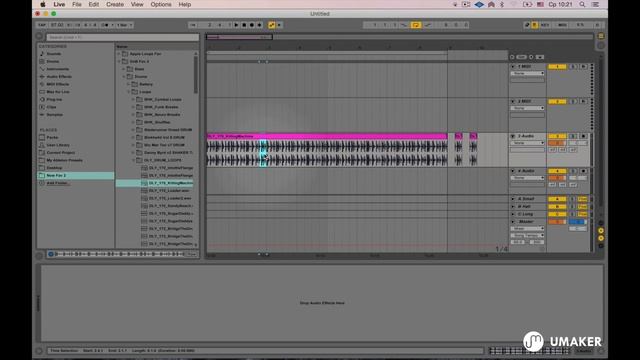
Task: Select the Instruments category
Action: pyautogui.click(x=58, y=69)
